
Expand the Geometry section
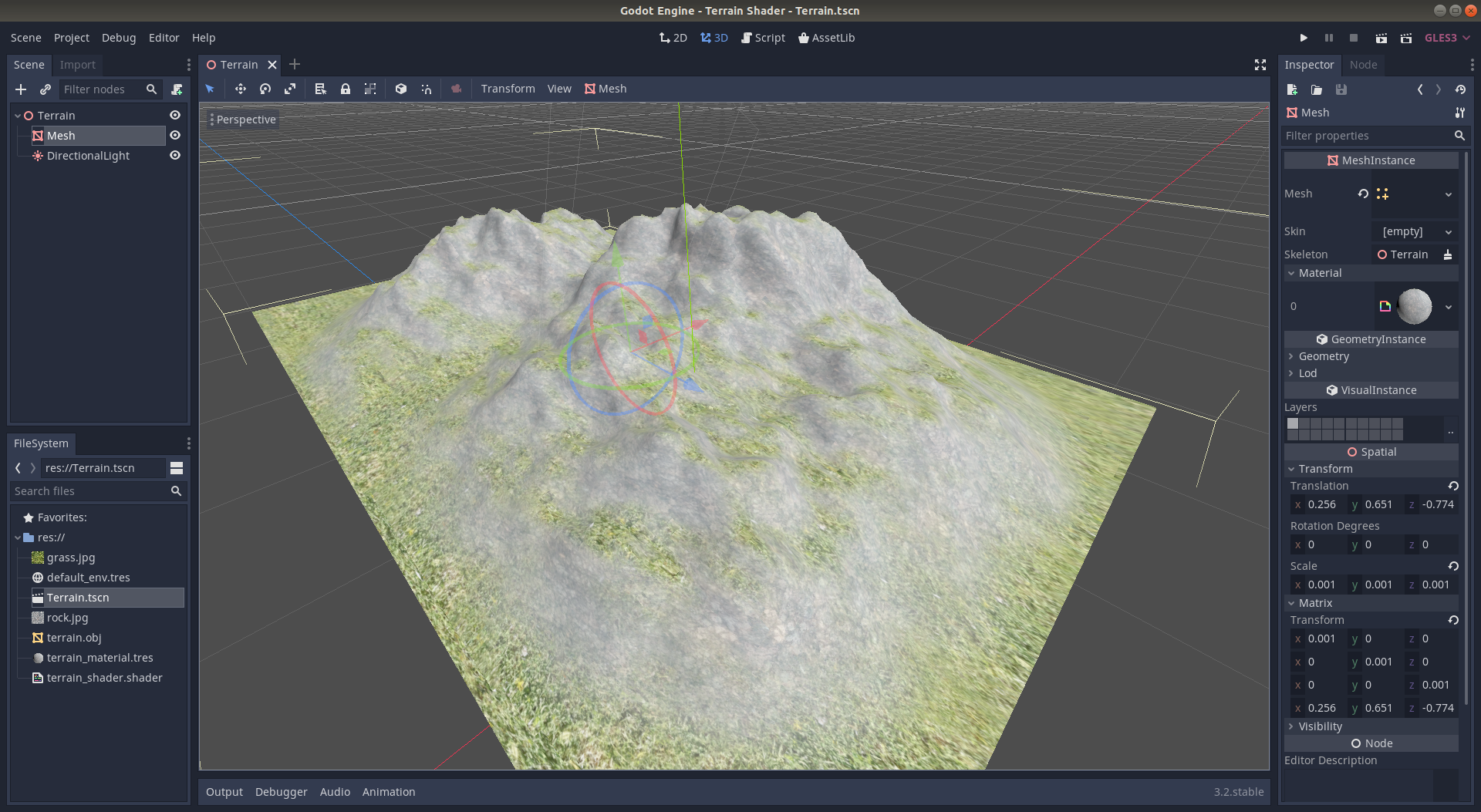coord(1371,356)
